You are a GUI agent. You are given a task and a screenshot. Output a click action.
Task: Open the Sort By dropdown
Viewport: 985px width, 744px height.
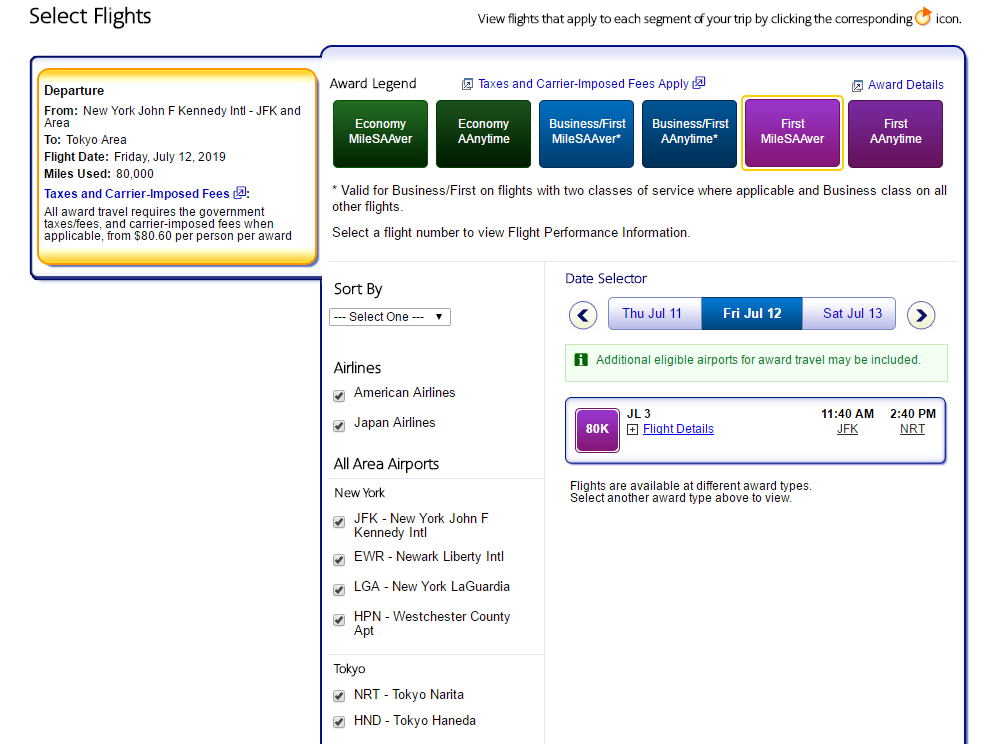[x=389, y=317]
